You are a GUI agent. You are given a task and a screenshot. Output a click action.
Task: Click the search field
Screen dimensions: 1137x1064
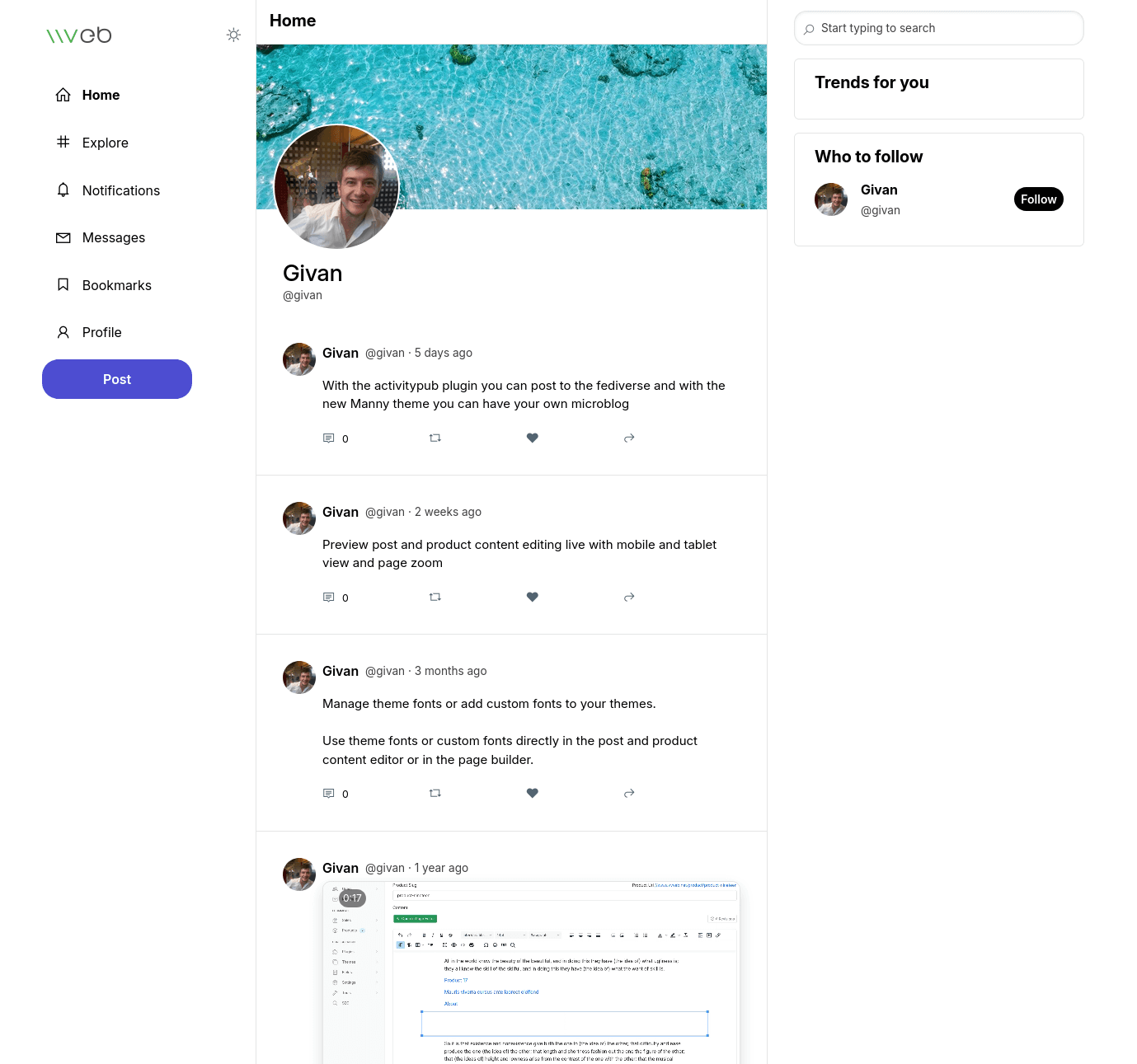tap(939, 28)
